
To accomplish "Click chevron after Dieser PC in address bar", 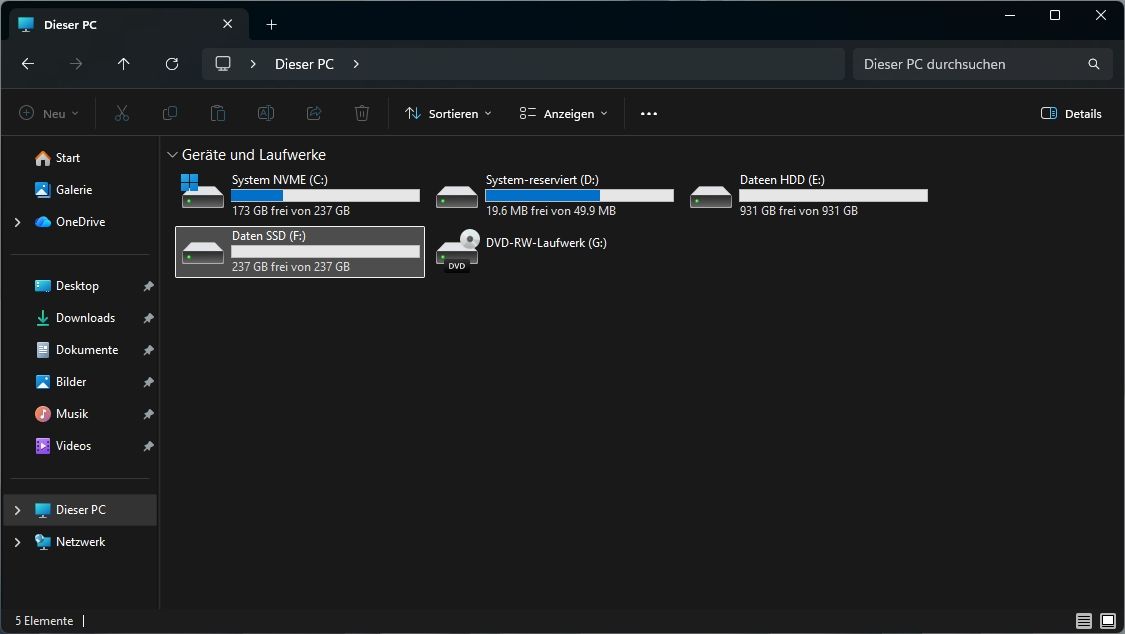I will pyautogui.click(x=356, y=64).
